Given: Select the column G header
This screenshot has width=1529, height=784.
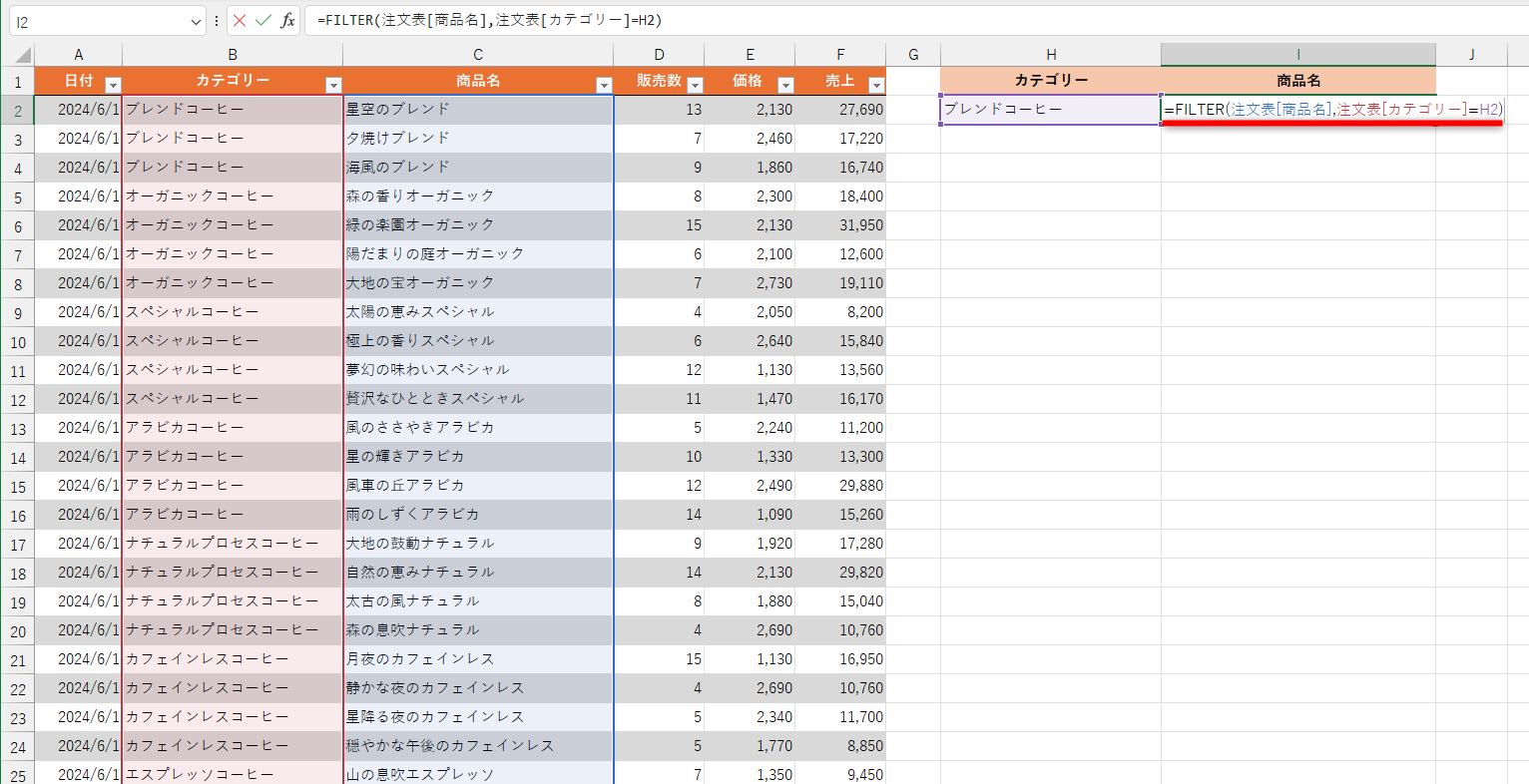Looking at the screenshot, I should point(912,53).
